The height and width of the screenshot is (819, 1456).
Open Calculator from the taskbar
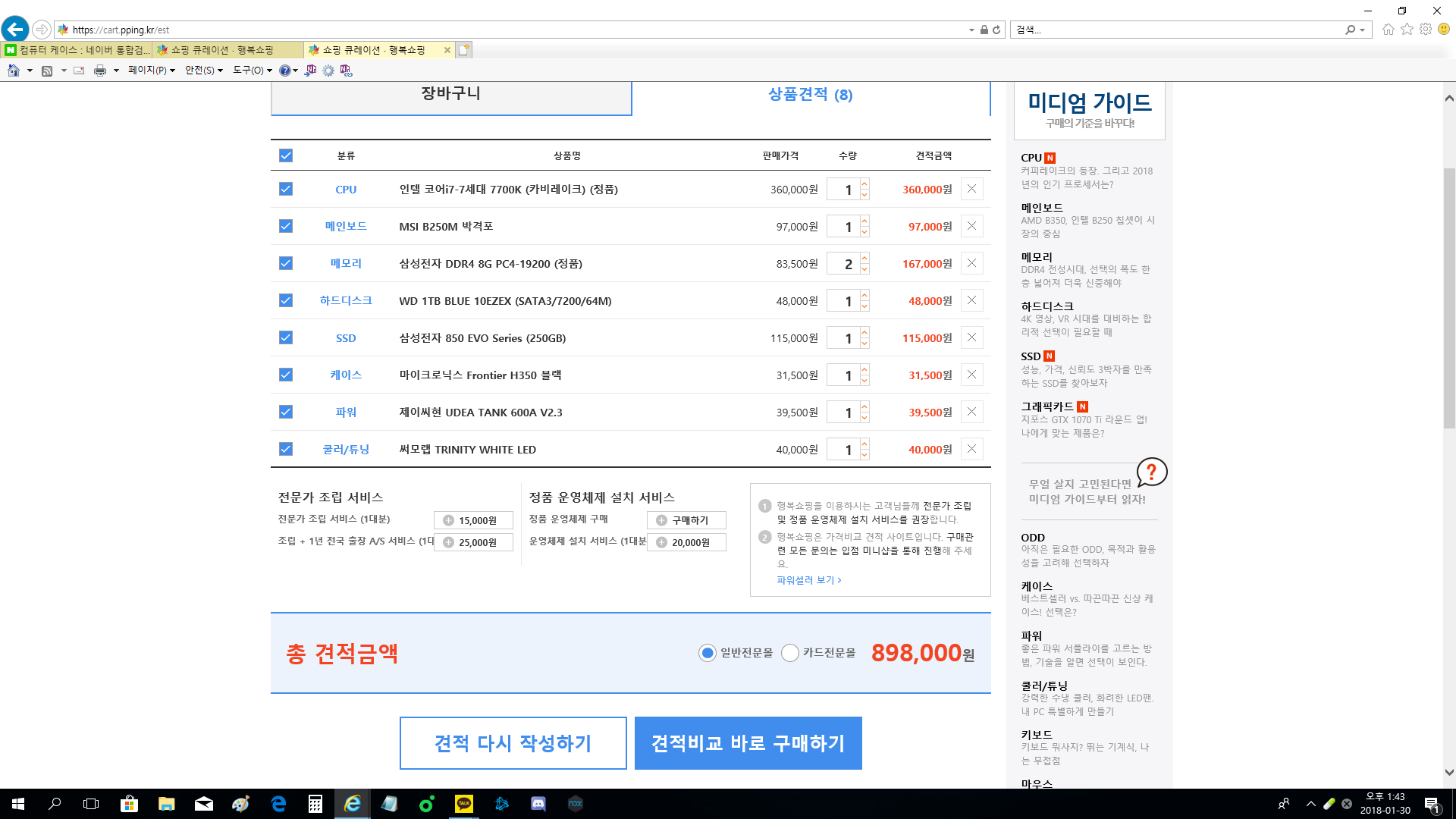pos(315,804)
